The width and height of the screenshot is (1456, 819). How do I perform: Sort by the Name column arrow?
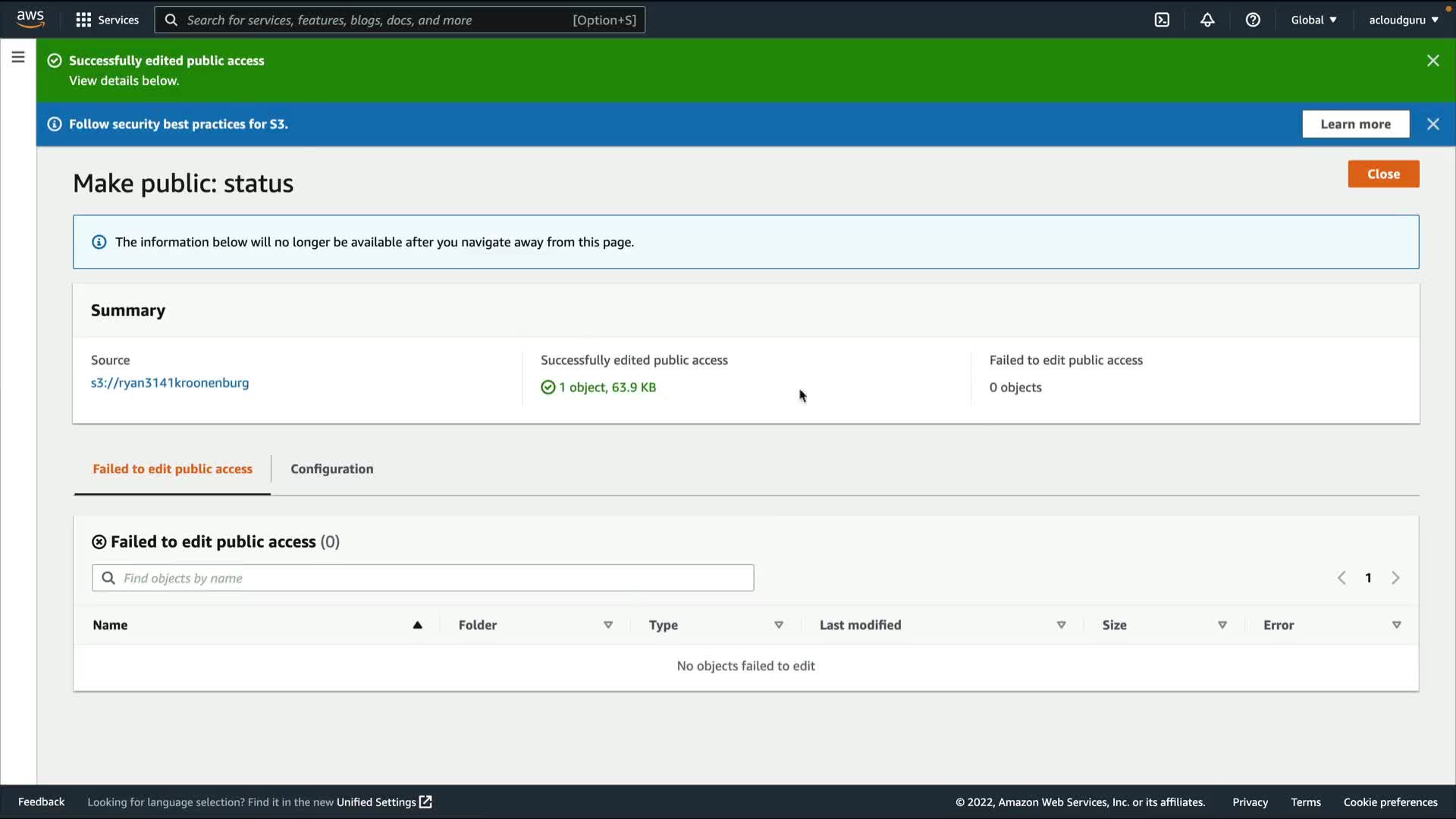click(417, 625)
